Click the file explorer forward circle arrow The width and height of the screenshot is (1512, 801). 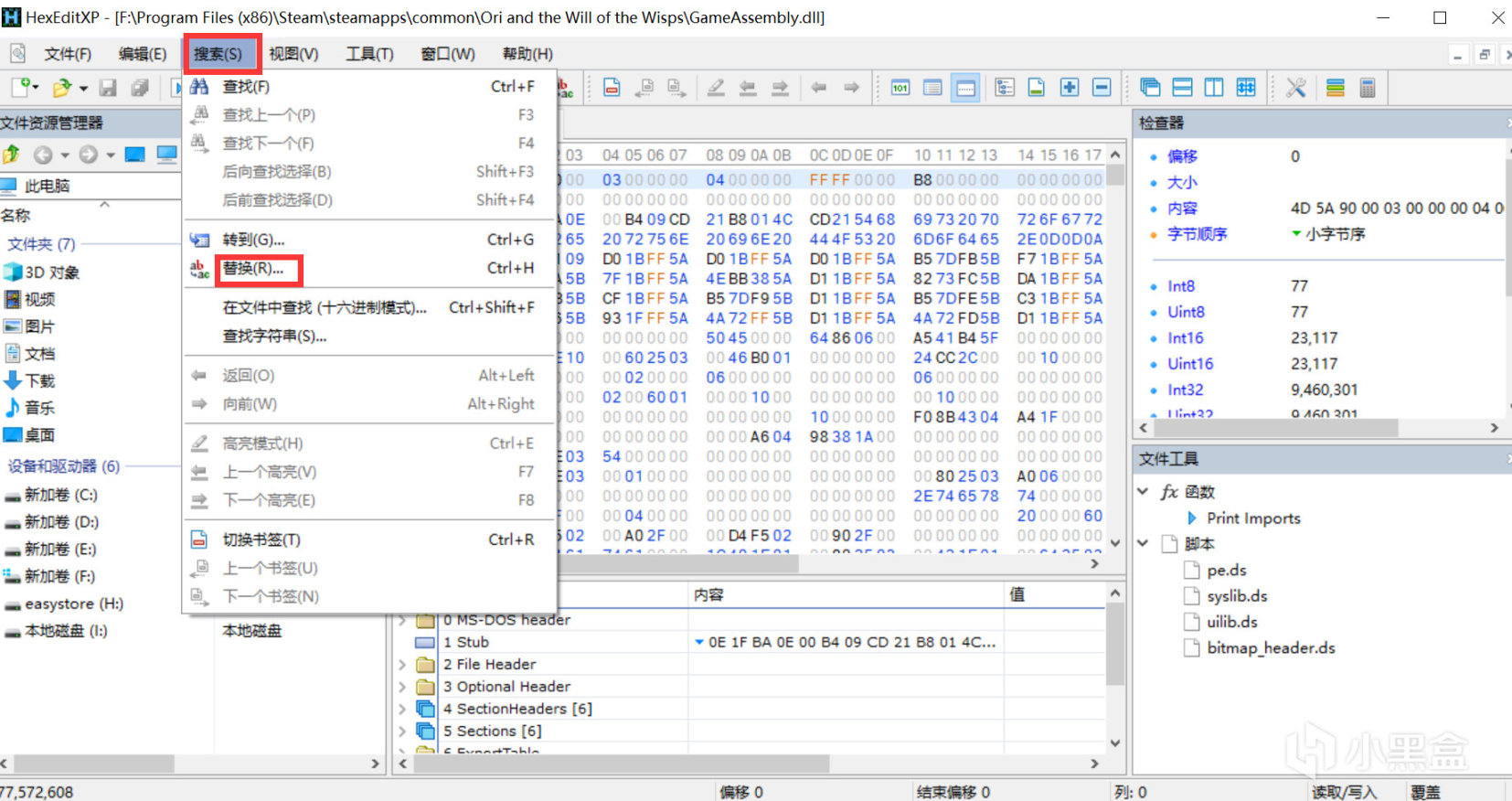(x=88, y=155)
